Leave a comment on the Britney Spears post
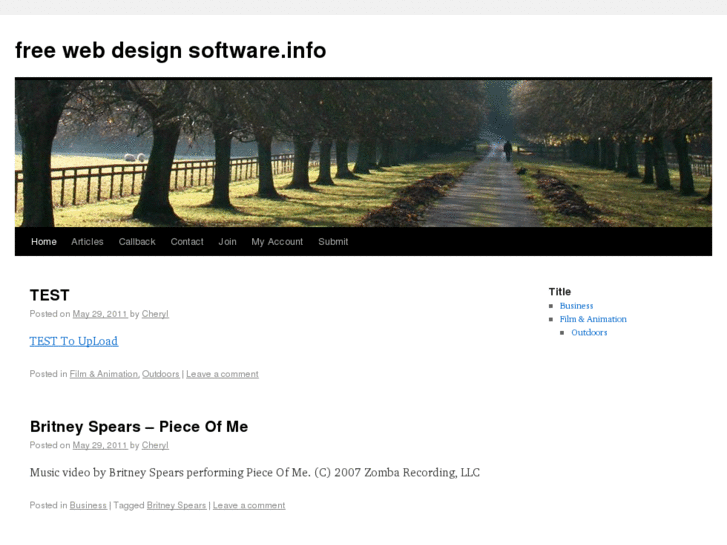The width and height of the screenshot is (727, 545). (249, 506)
